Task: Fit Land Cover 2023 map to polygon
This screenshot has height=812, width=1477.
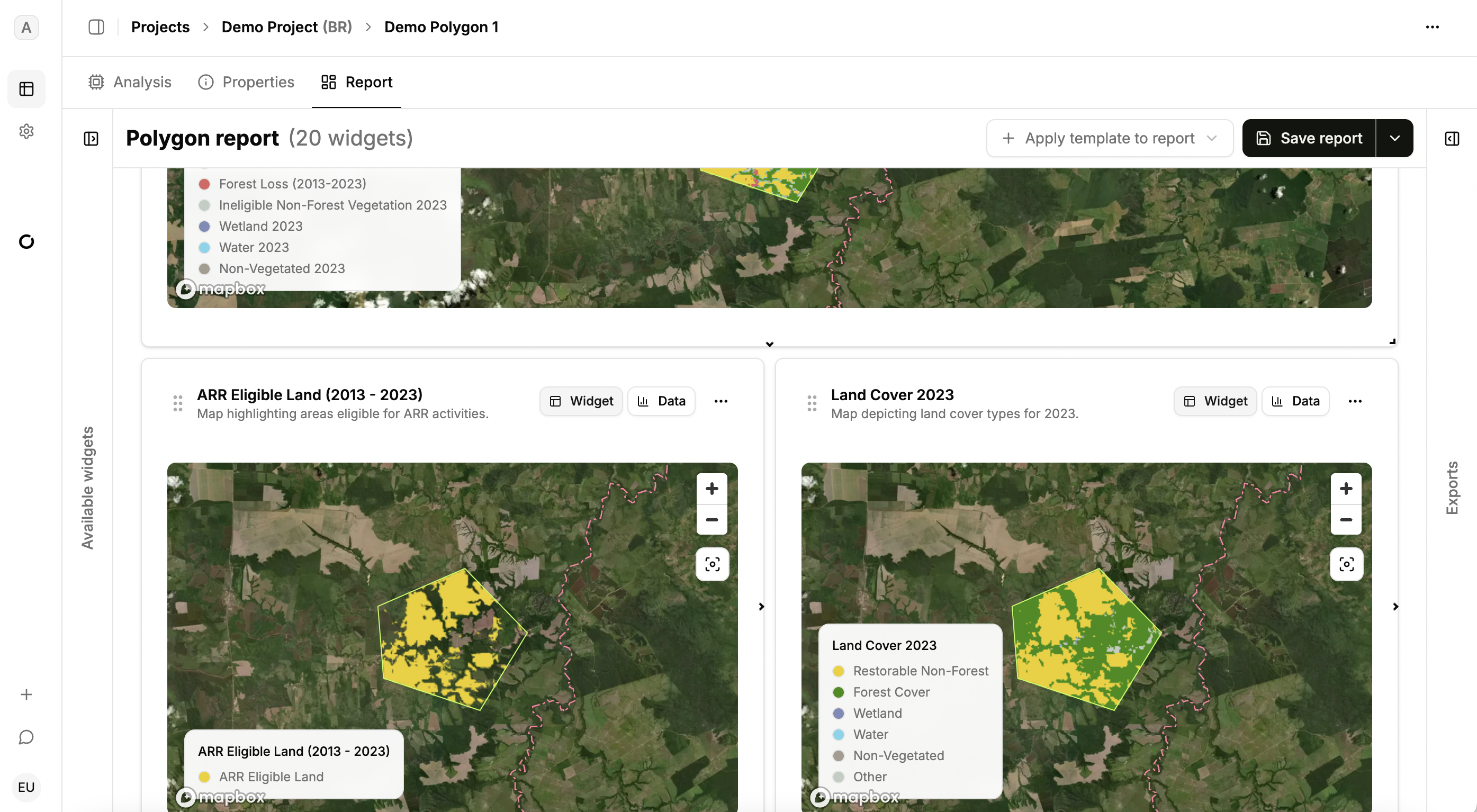Action: coord(1346,564)
